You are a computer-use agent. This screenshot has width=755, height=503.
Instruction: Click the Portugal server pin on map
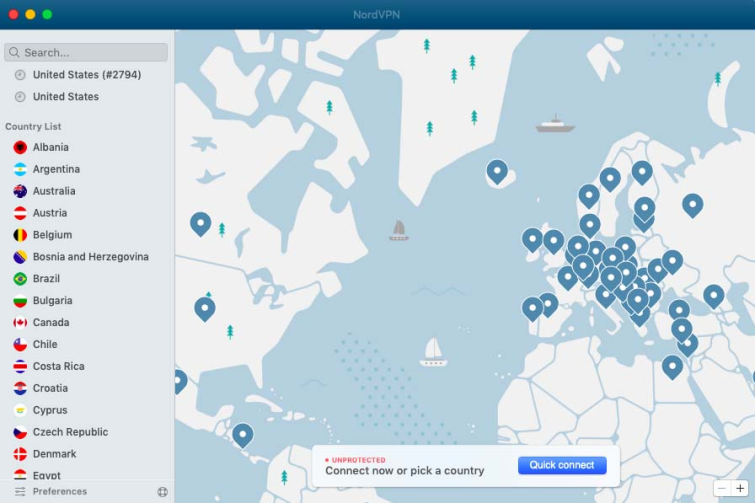tap(533, 309)
